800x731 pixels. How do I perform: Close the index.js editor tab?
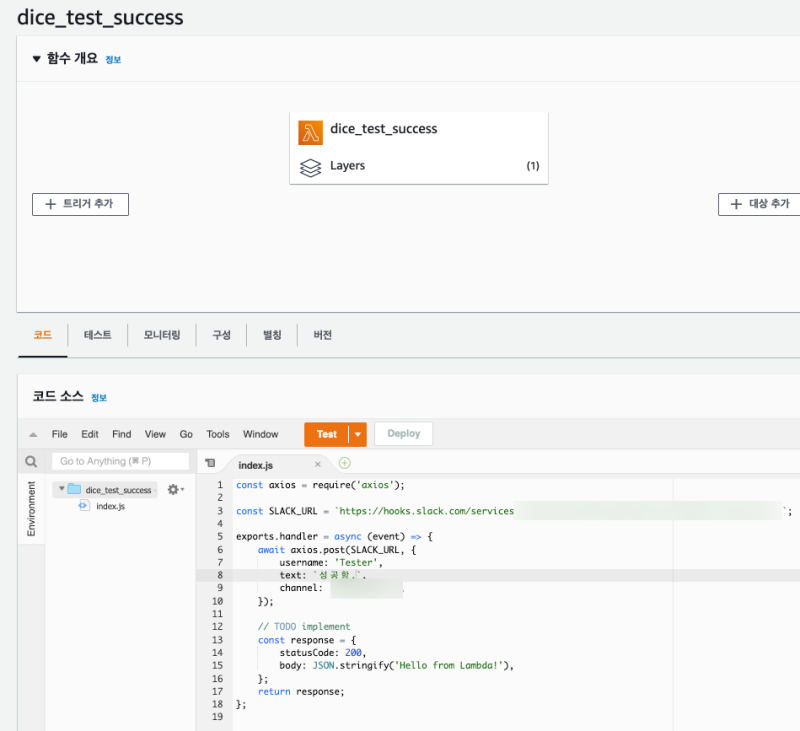pos(318,465)
